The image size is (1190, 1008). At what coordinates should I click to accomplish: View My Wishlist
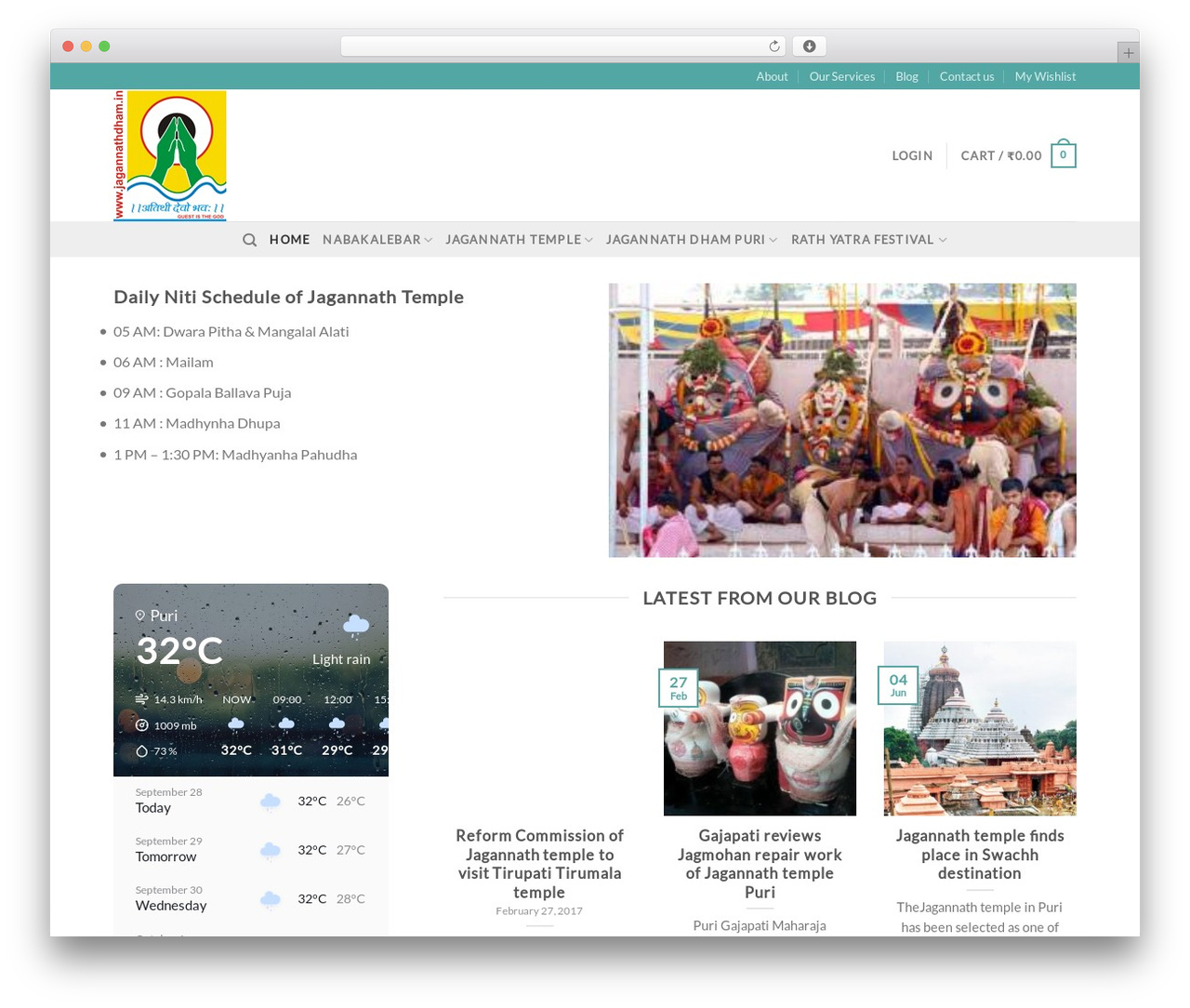(1045, 77)
